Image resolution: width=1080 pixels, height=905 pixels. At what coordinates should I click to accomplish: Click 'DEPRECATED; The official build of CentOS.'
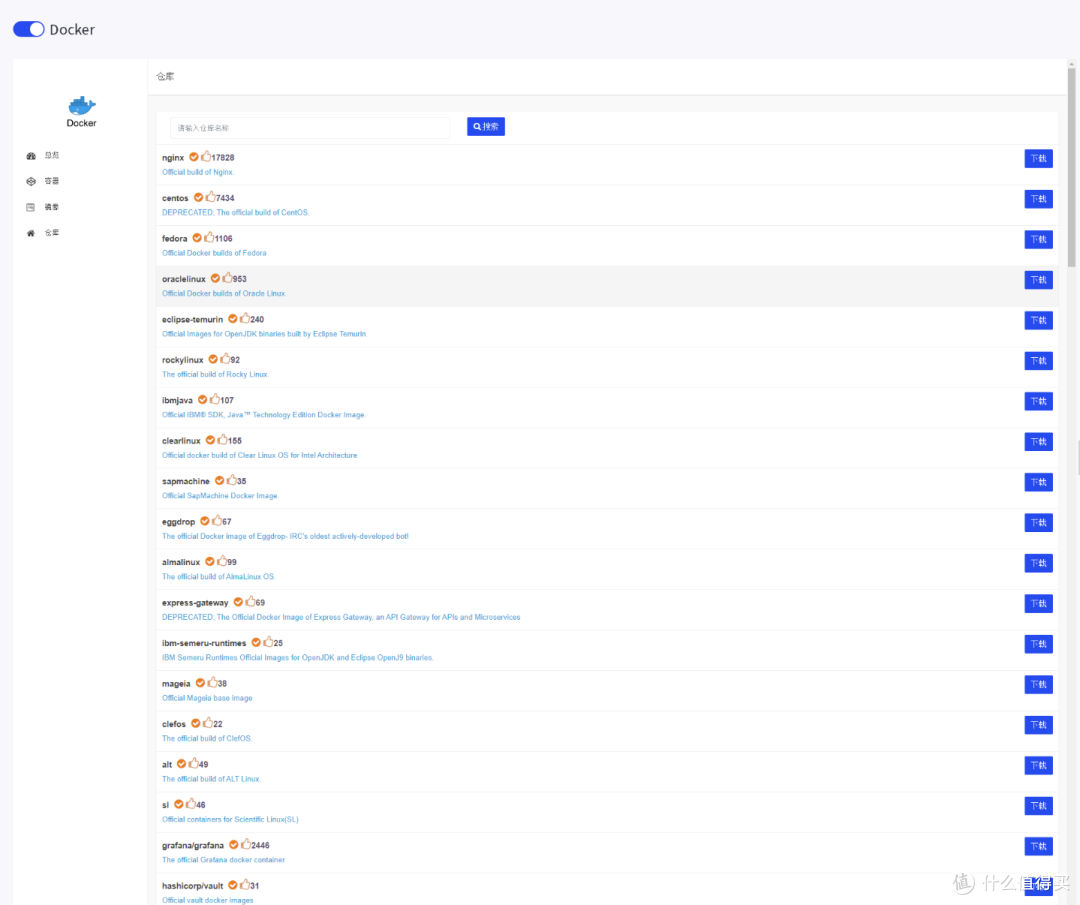coord(236,213)
